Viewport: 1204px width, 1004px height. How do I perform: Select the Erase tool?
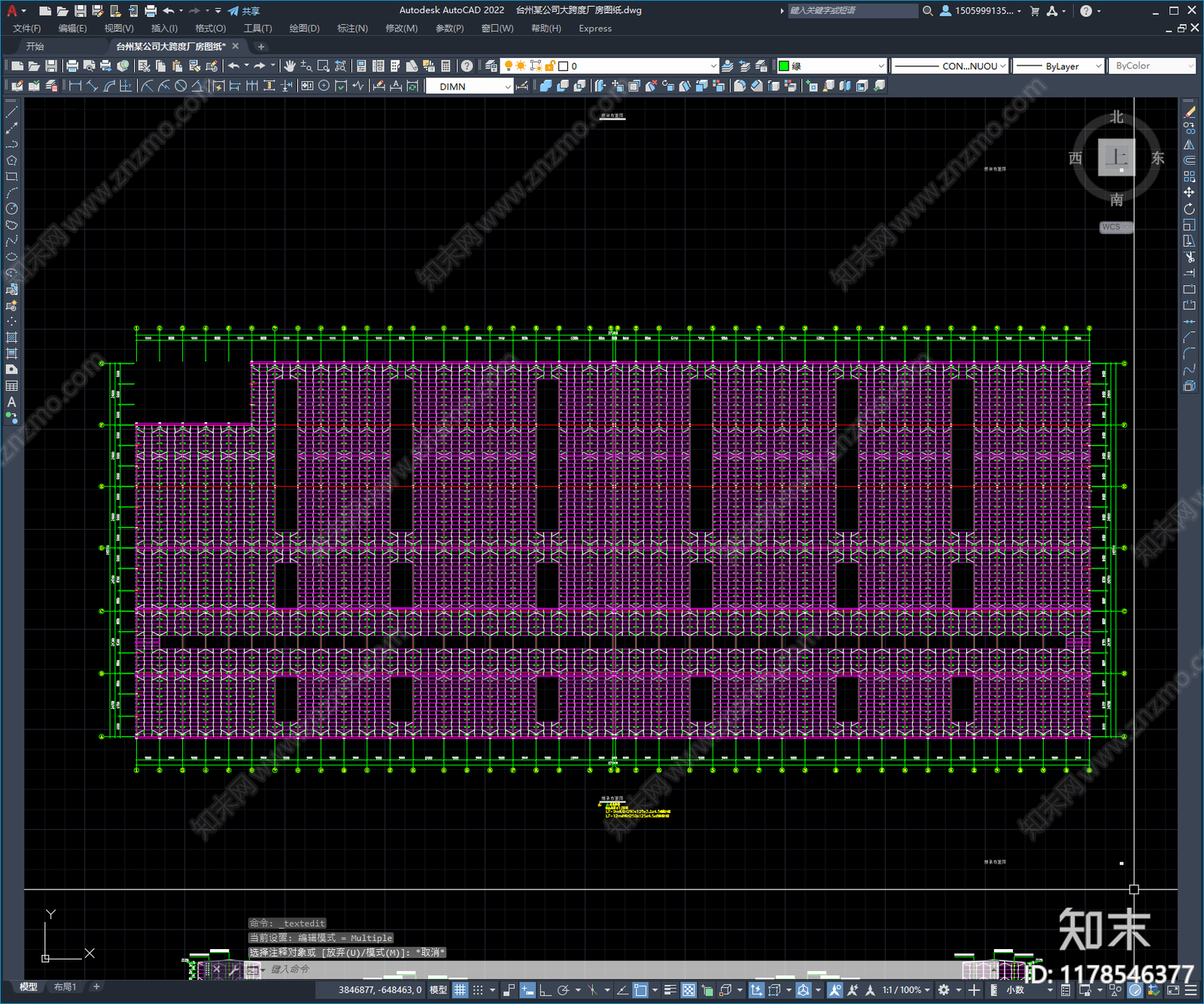(1189, 112)
